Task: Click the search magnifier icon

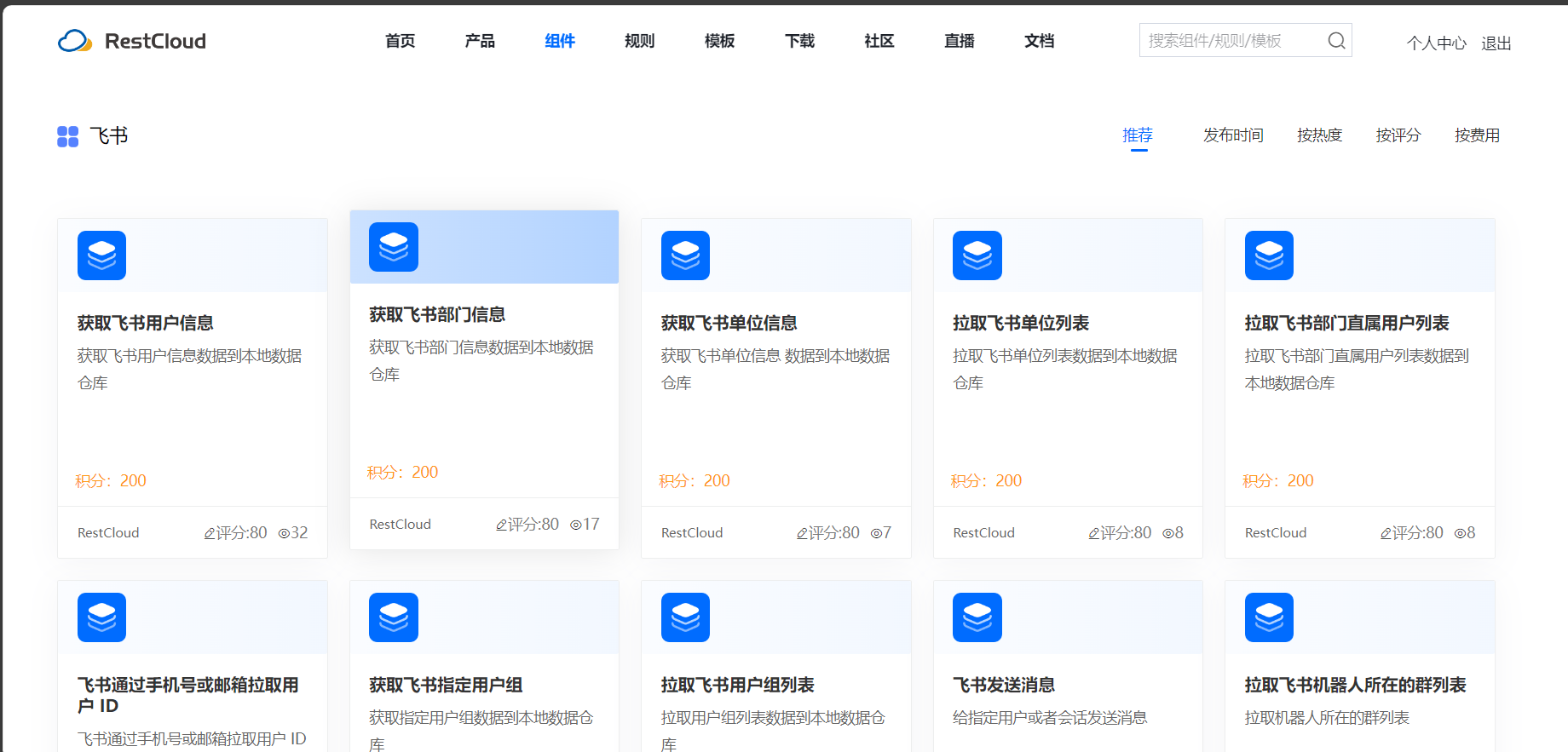Action: click(x=1336, y=41)
